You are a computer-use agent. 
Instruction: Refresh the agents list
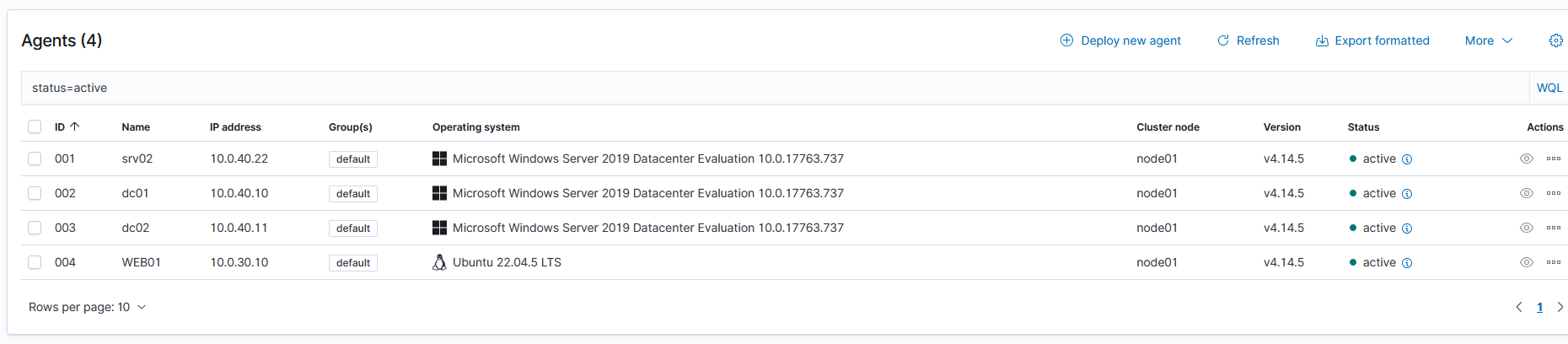(x=1248, y=40)
